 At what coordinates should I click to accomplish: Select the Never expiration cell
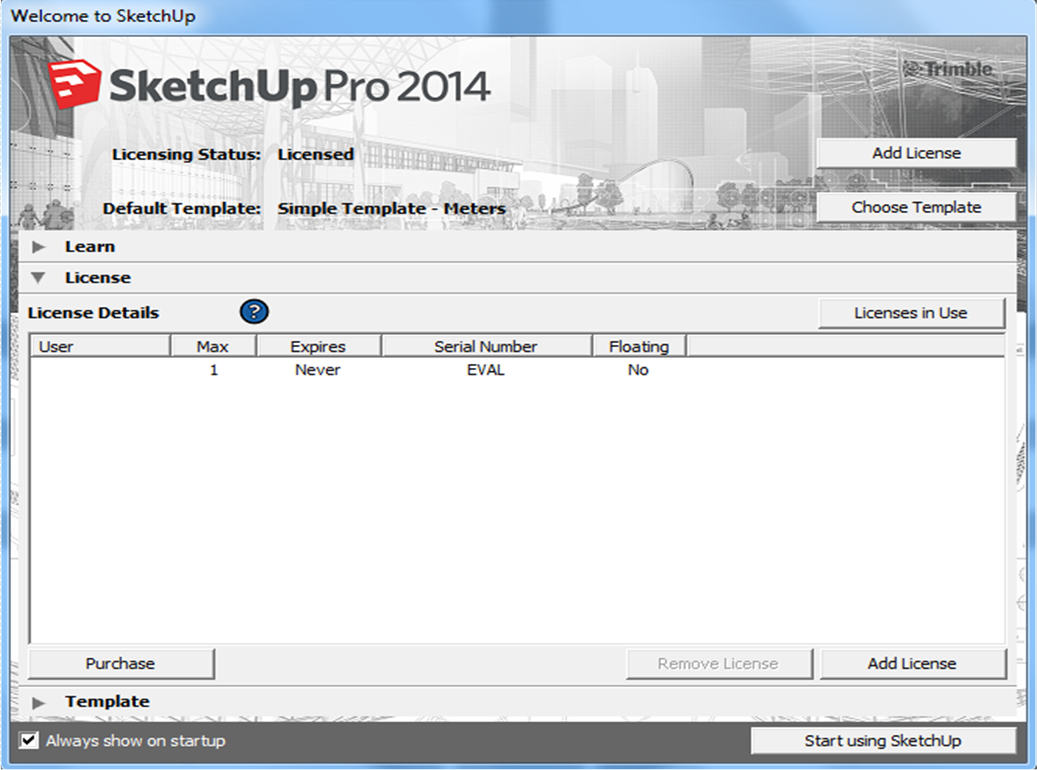tap(317, 370)
